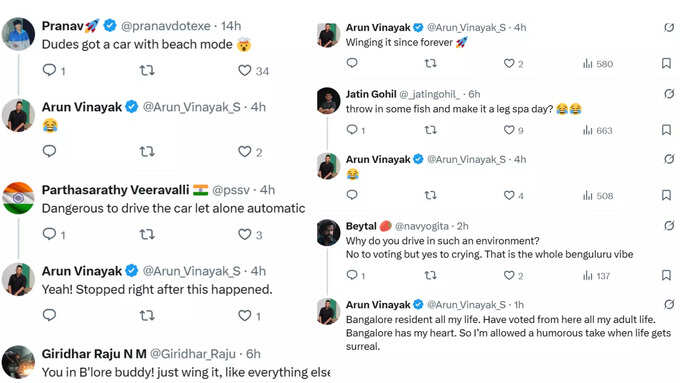Like Parthasarathy's dangerous to drive tweet

point(245,234)
